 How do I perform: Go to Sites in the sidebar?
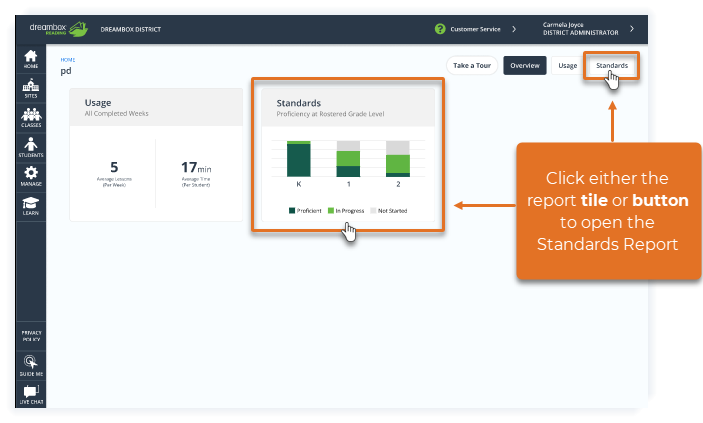pyautogui.click(x=30, y=88)
